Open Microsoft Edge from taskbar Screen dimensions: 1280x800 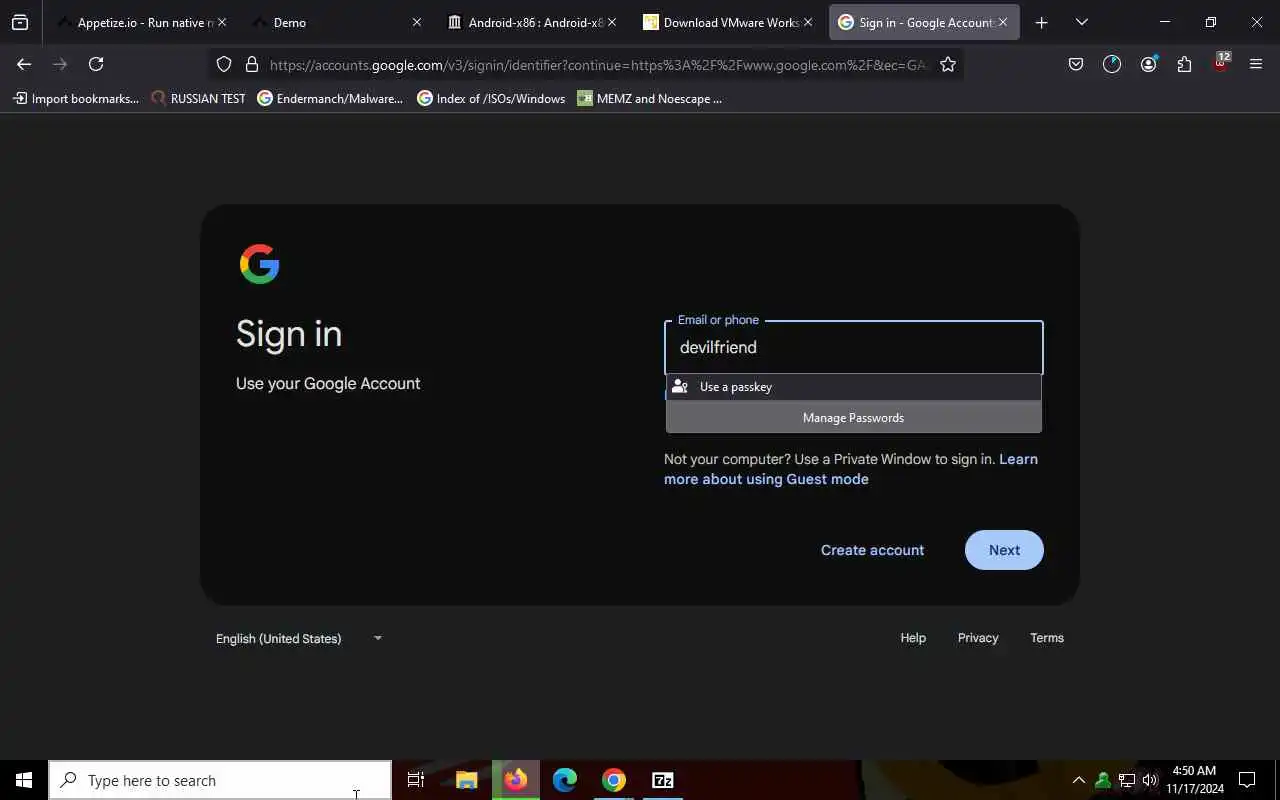pyautogui.click(x=565, y=780)
